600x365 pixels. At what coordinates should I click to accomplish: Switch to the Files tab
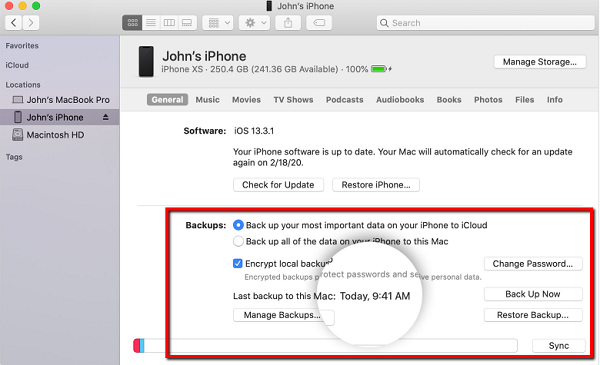(524, 99)
